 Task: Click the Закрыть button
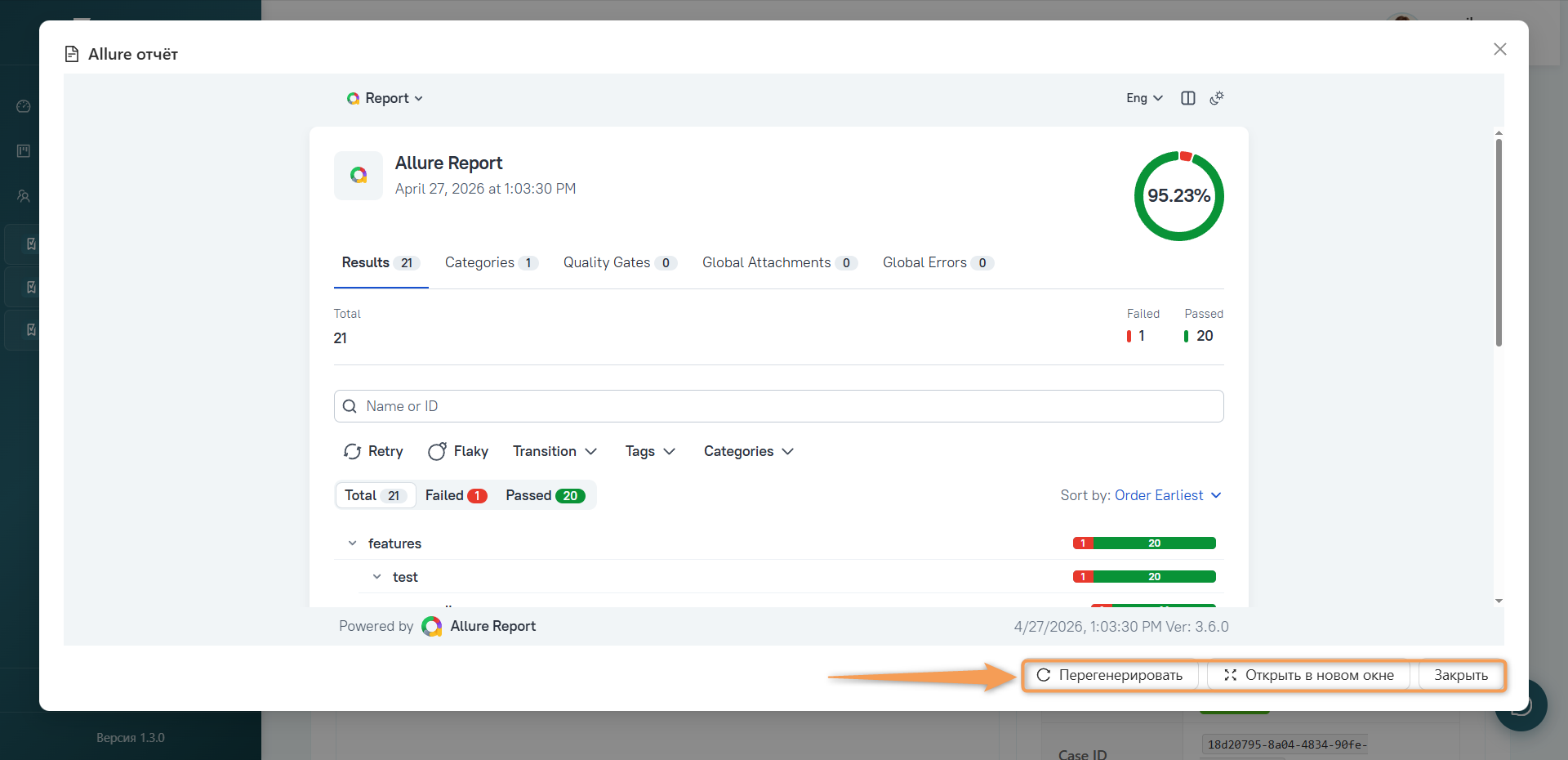pos(1461,675)
